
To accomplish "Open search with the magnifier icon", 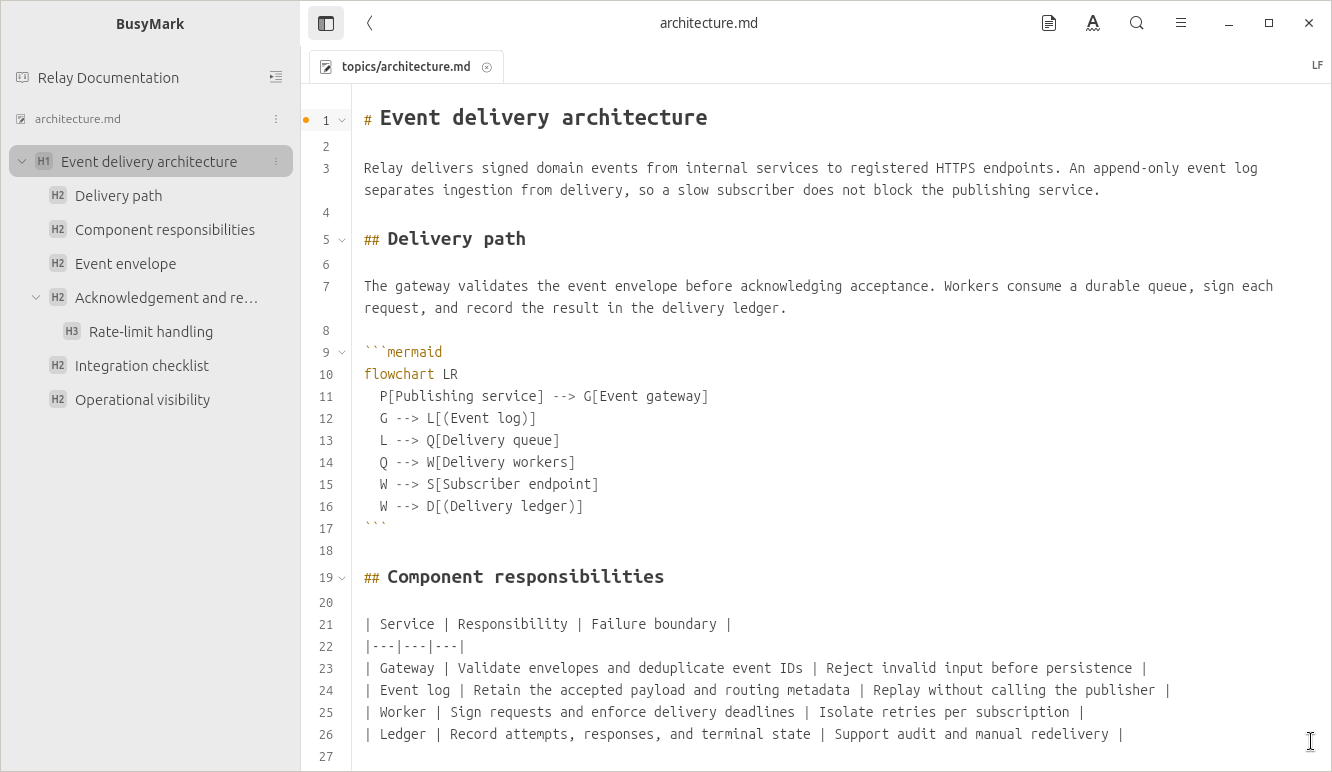I will point(1137,23).
